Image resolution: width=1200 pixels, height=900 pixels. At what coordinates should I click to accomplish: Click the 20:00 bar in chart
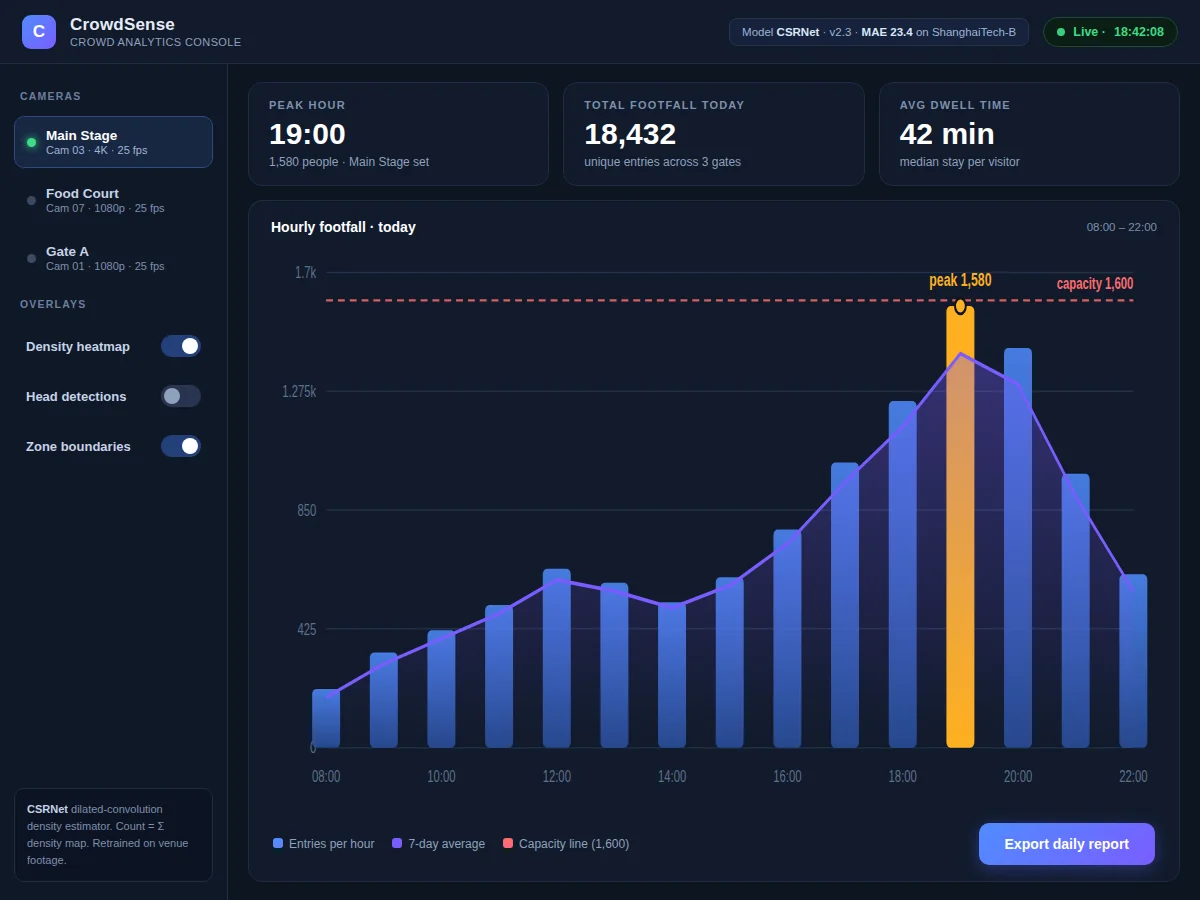[1018, 548]
